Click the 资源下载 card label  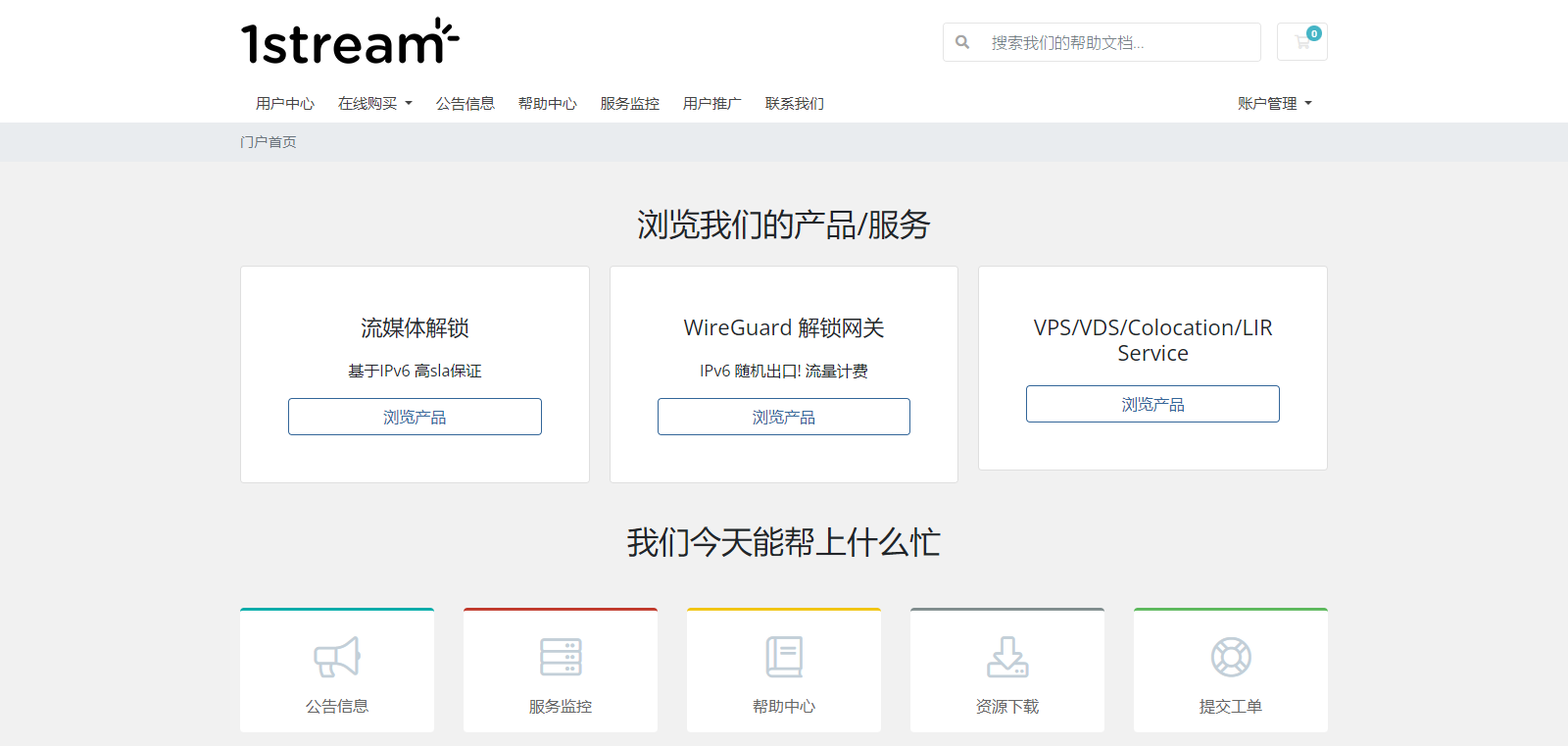click(x=1007, y=706)
